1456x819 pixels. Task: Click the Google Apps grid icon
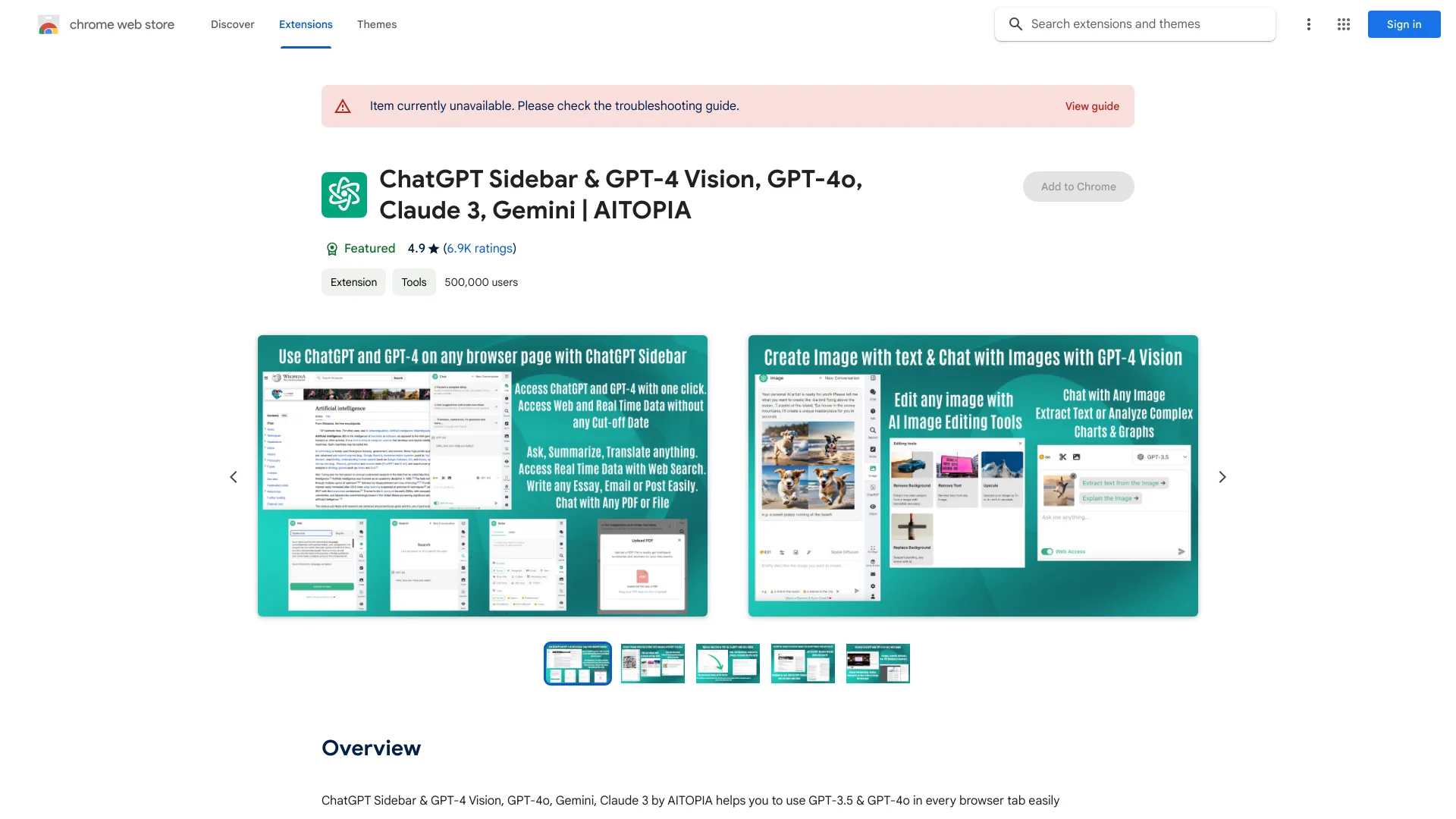pos(1344,24)
